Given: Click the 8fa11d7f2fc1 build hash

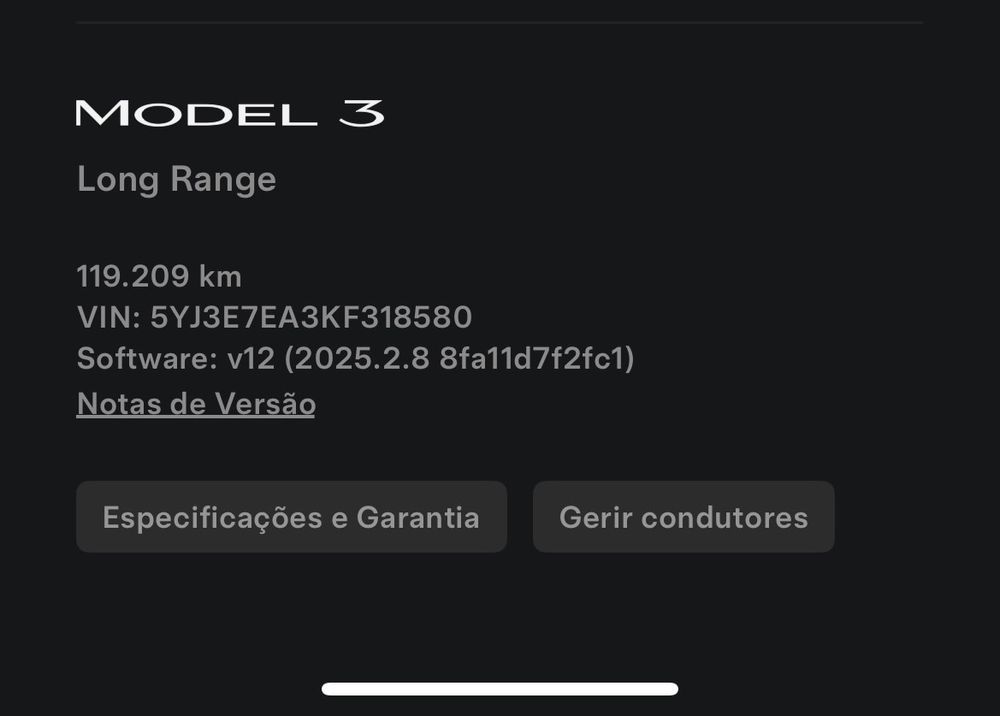Looking at the screenshot, I should coord(532,358).
